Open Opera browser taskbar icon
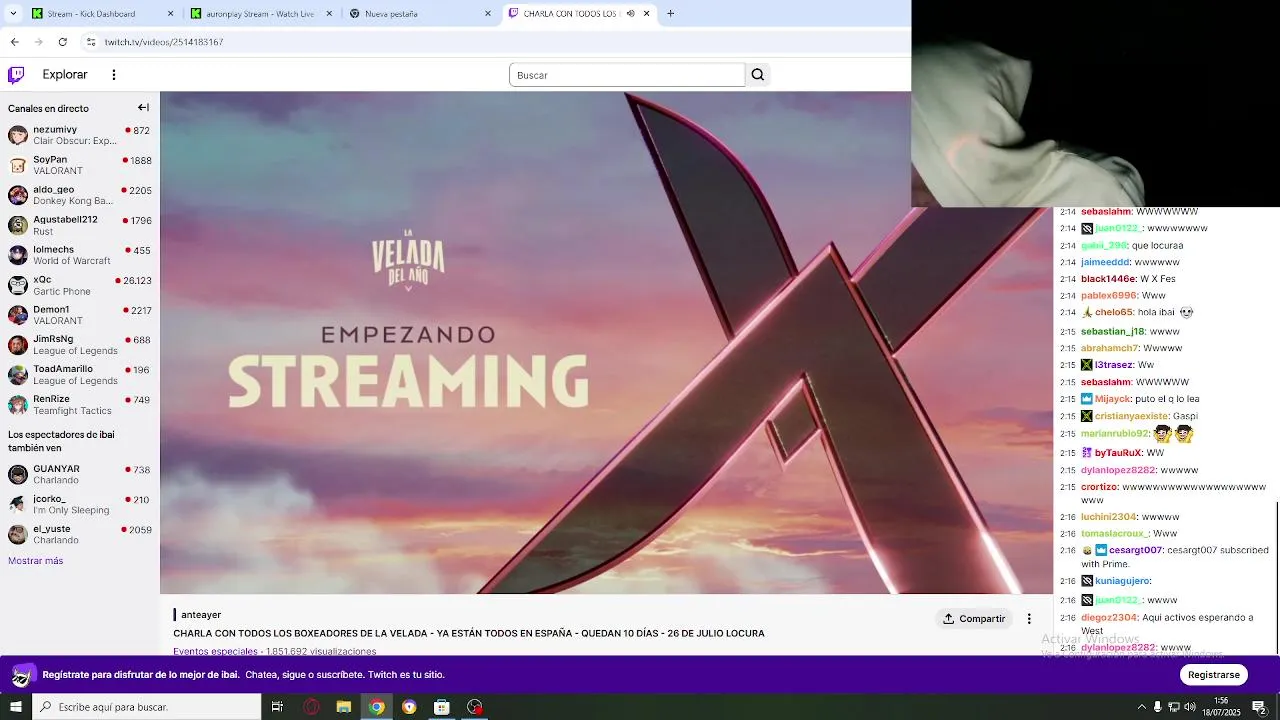 point(311,707)
